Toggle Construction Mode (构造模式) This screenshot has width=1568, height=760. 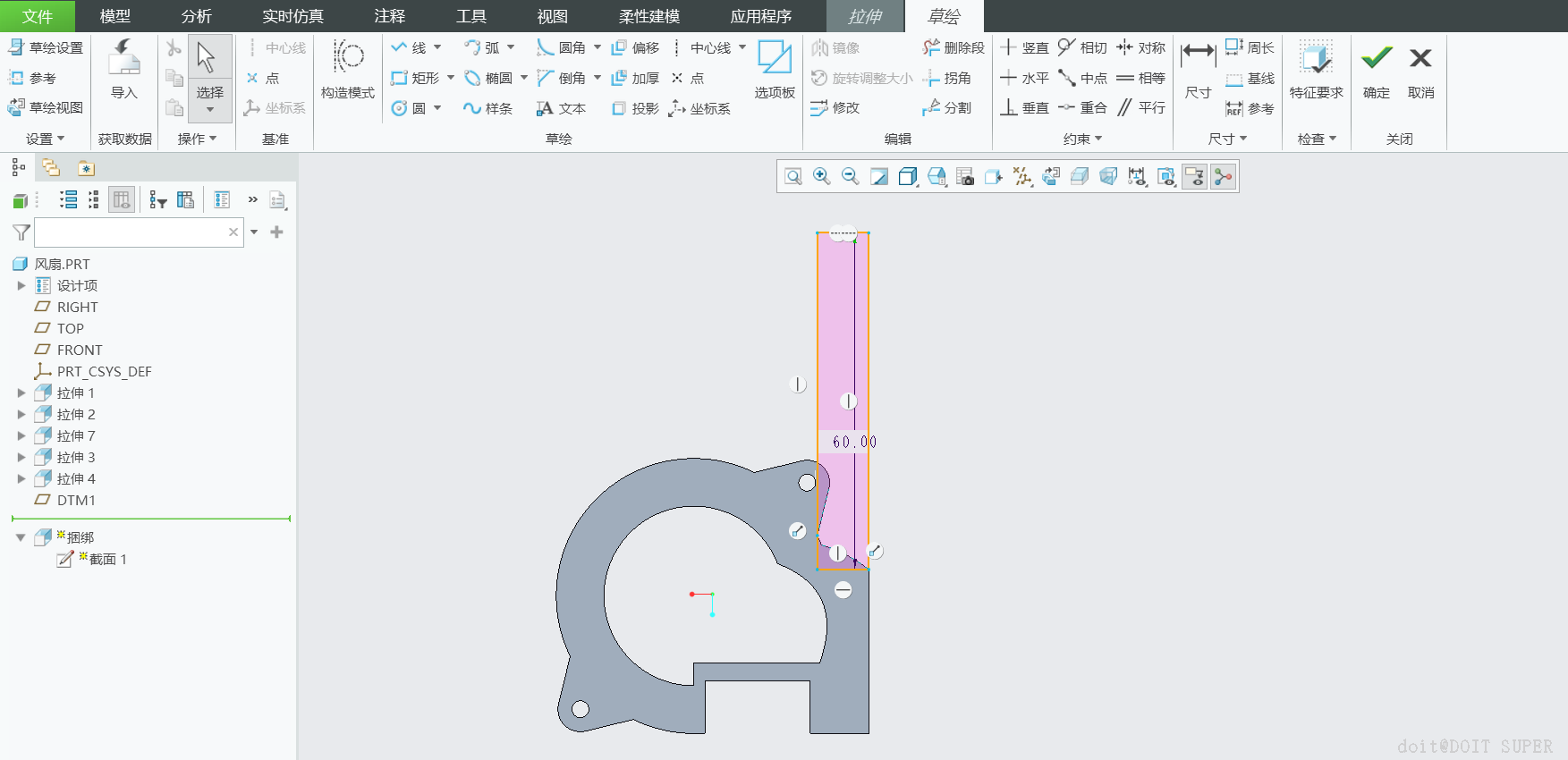[x=347, y=68]
